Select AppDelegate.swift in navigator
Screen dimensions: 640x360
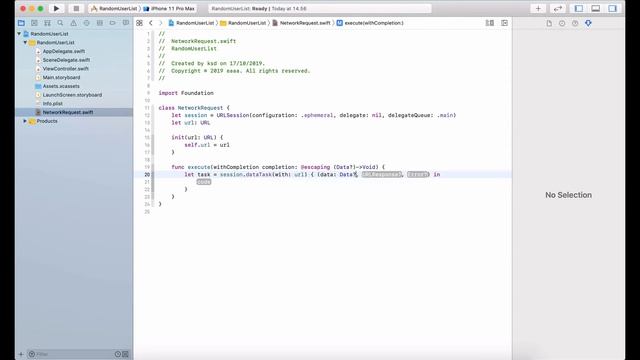click(64, 51)
